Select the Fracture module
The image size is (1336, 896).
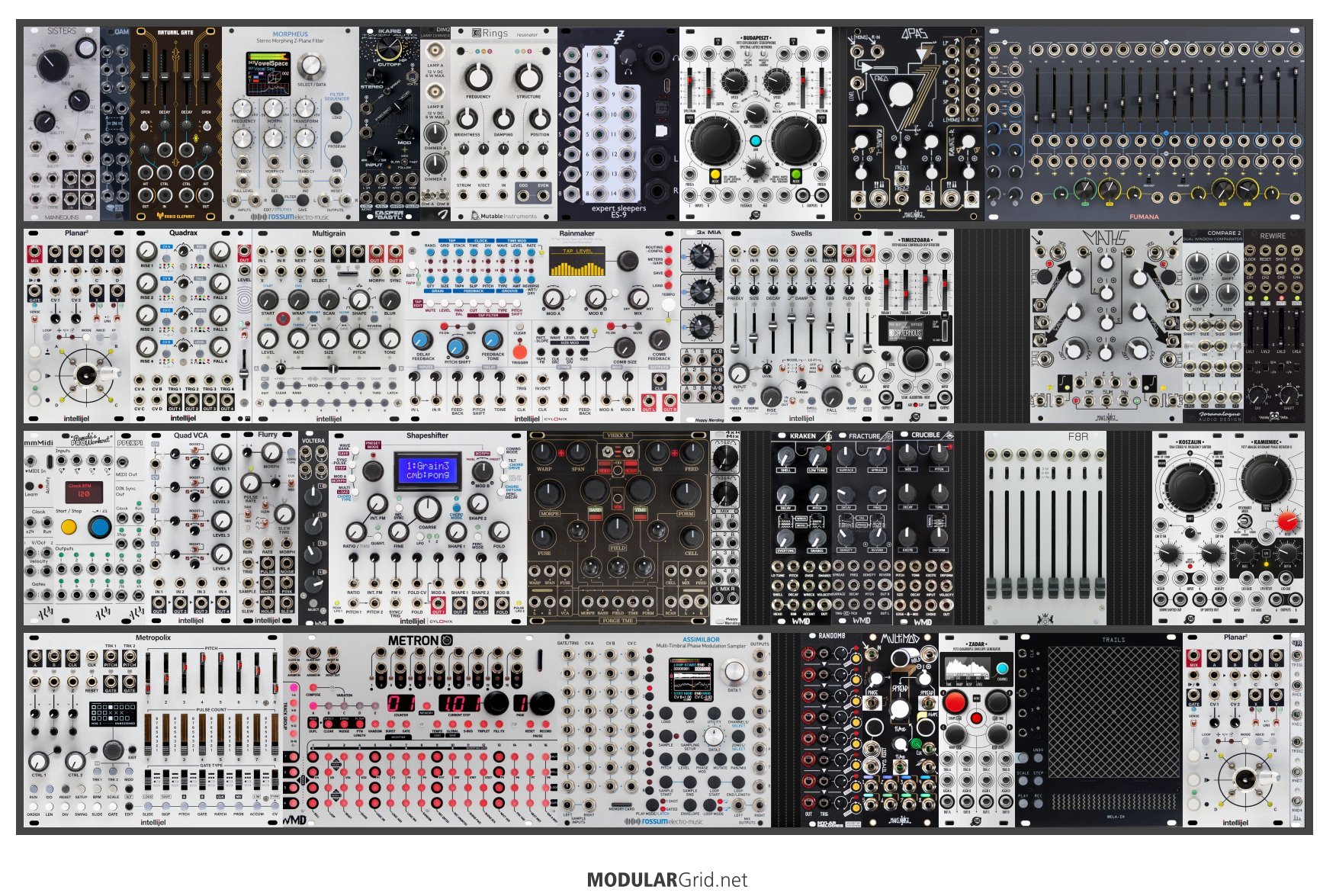(862, 528)
